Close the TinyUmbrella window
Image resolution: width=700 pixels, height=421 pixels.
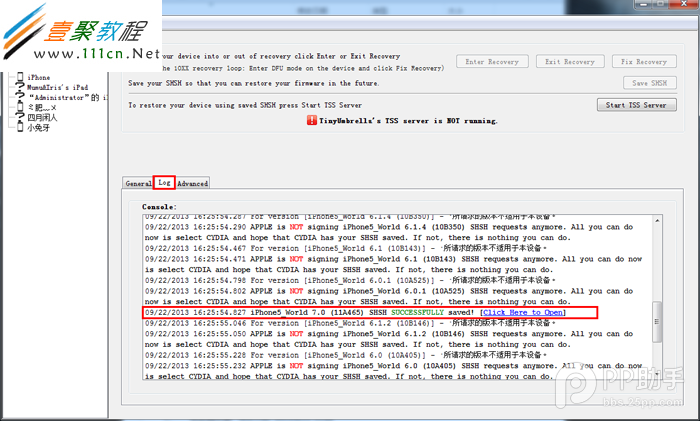point(683,4)
